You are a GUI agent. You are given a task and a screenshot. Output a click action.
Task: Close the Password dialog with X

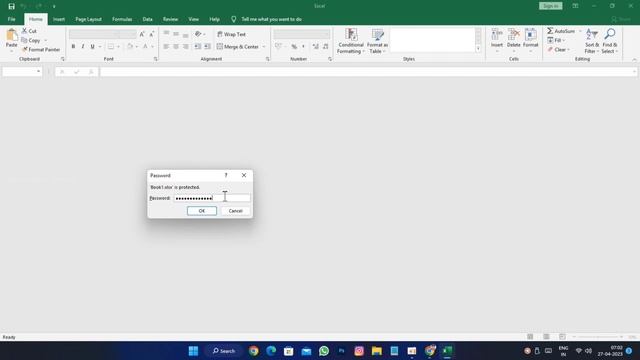[x=244, y=175]
